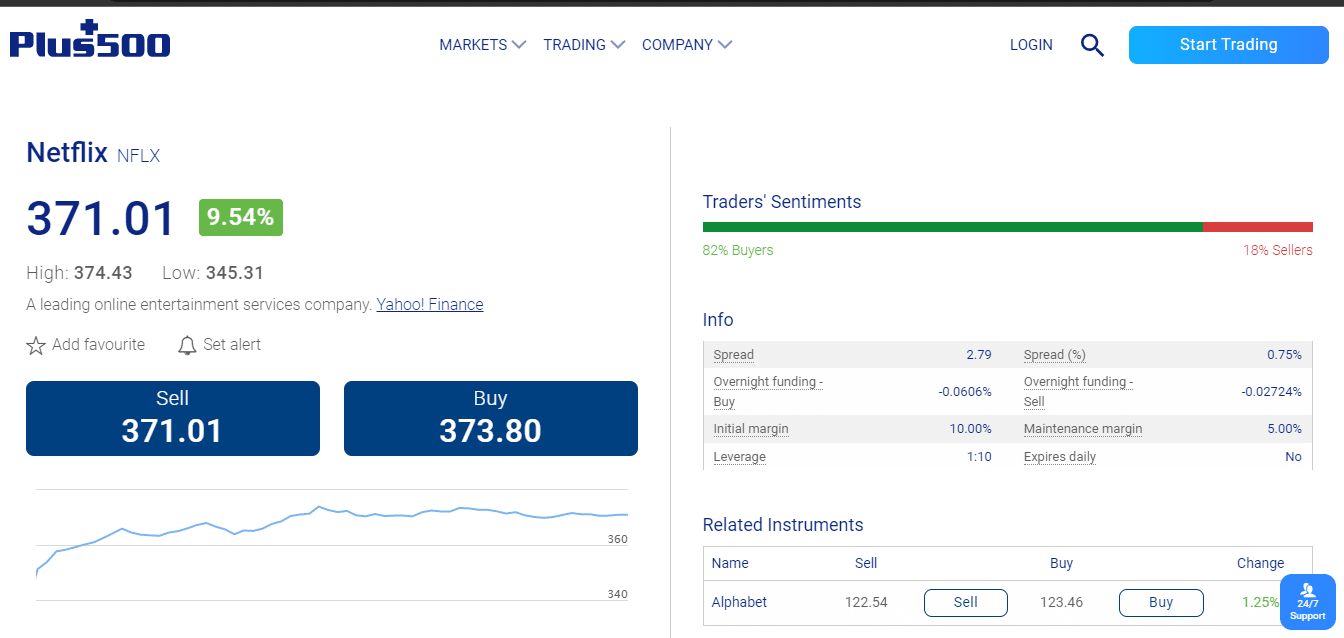Image resolution: width=1344 pixels, height=638 pixels.
Task: Click the Leverage value 1:10
Action: point(980,457)
